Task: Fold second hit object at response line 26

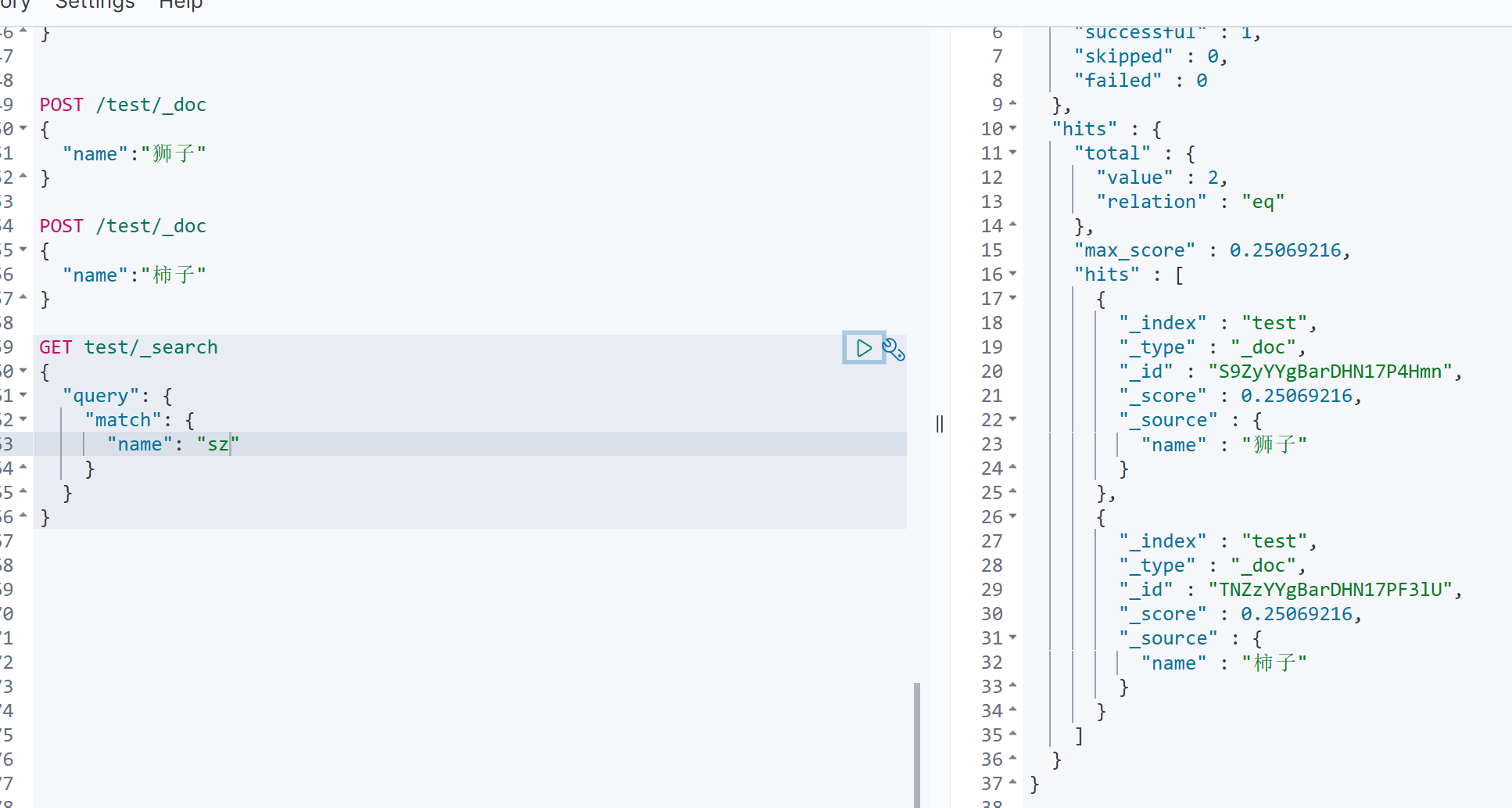Action: pyautogui.click(x=1013, y=516)
